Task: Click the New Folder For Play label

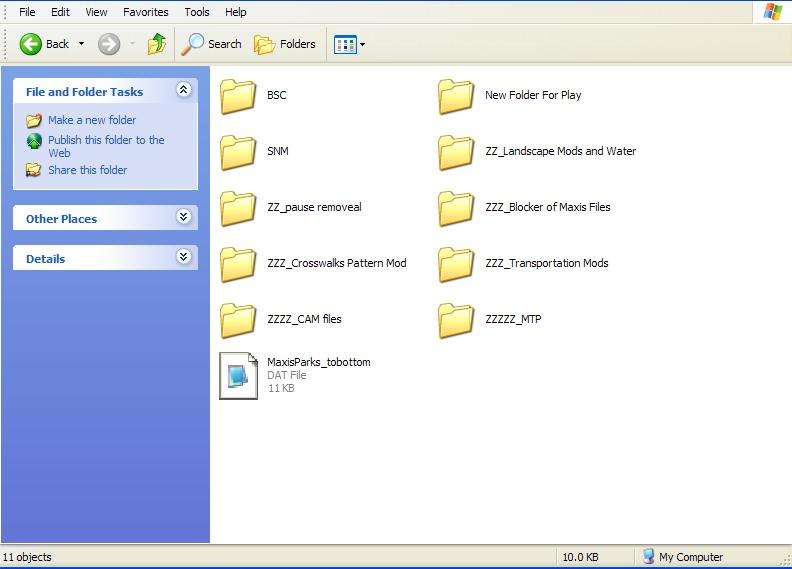Action: click(x=533, y=95)
